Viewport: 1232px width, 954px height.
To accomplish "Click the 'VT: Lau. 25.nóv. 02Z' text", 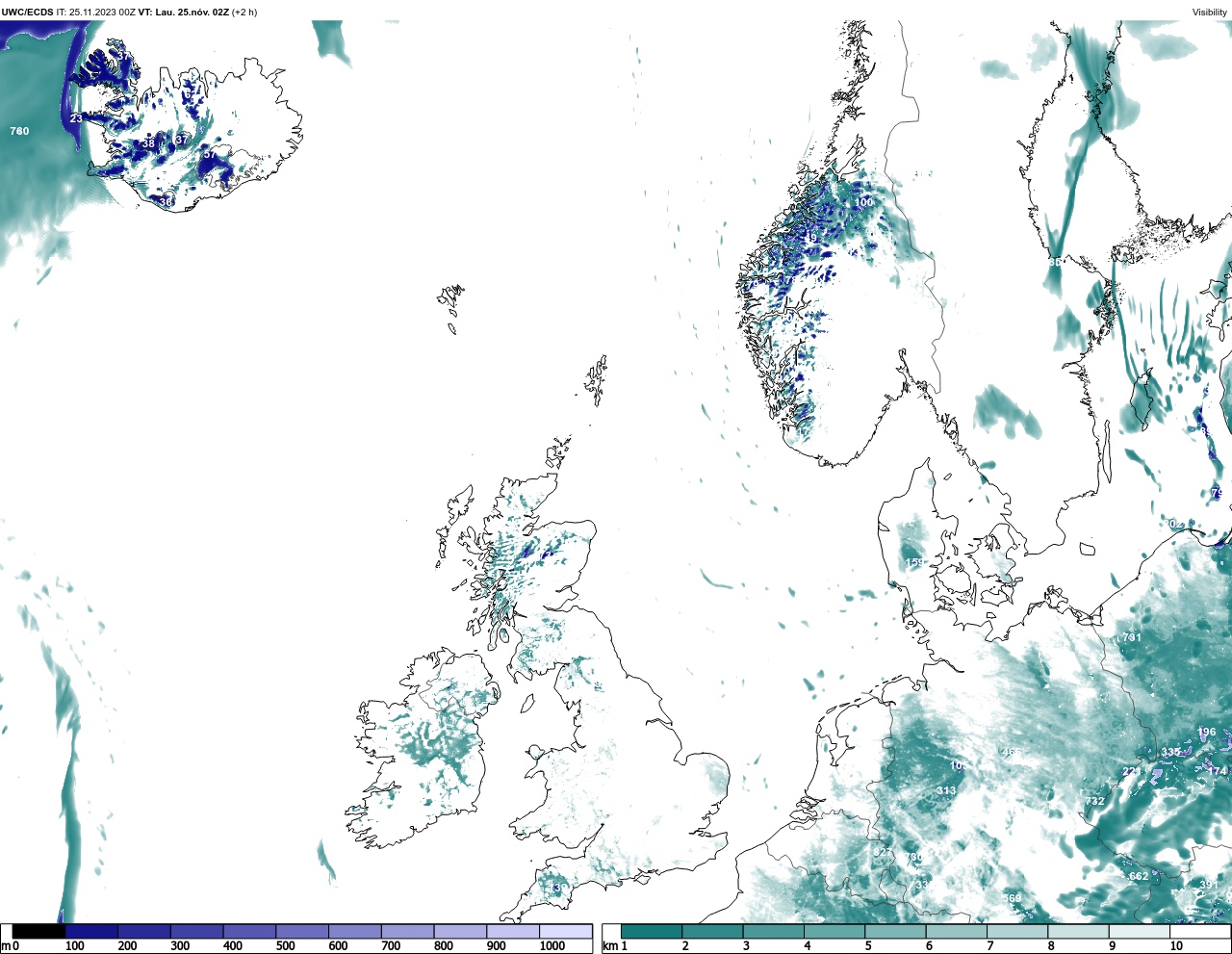I will pyautogui.click(x=184, y=13).
